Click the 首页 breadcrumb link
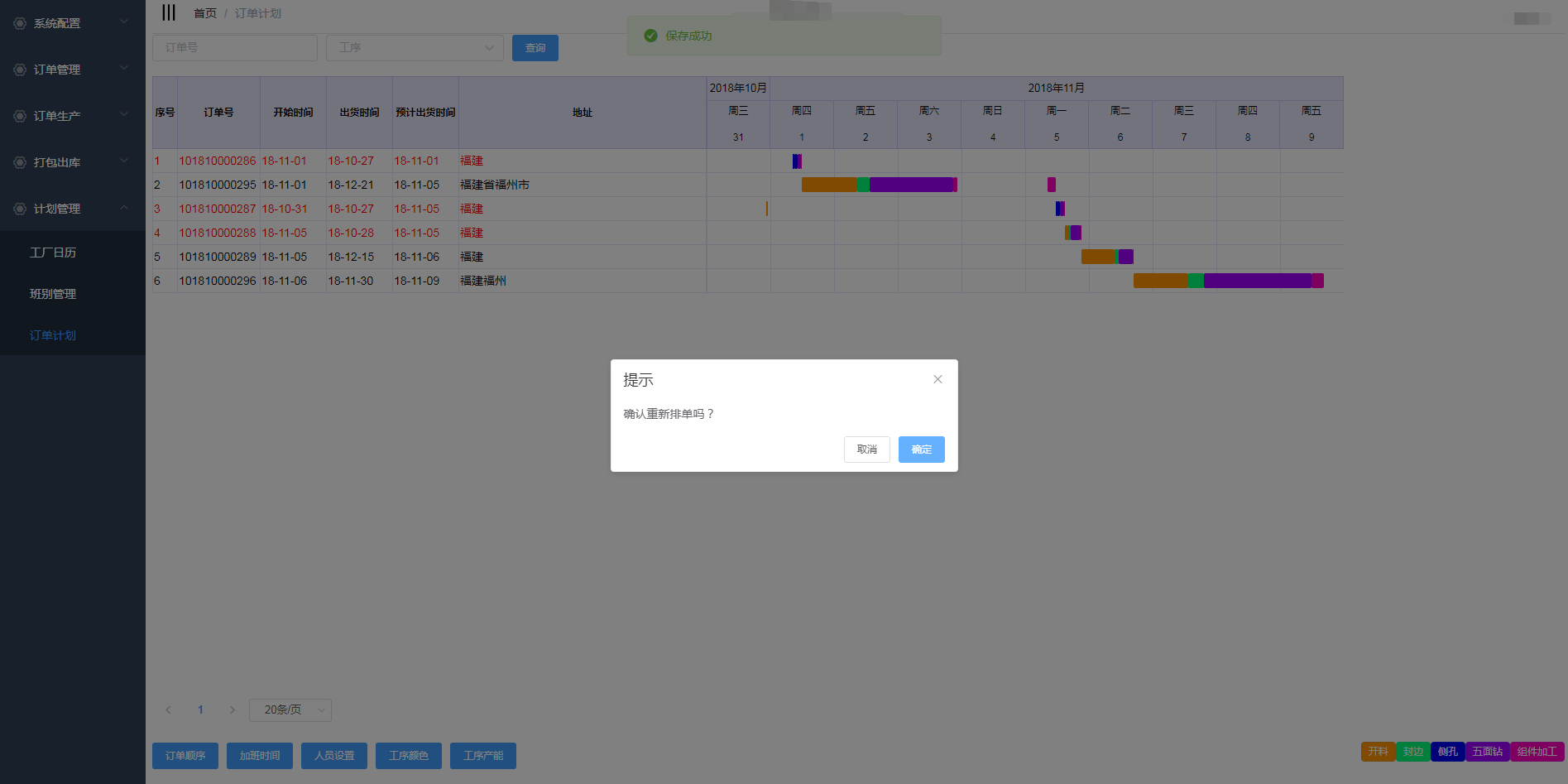1568x784 pixels. [204, 13]
